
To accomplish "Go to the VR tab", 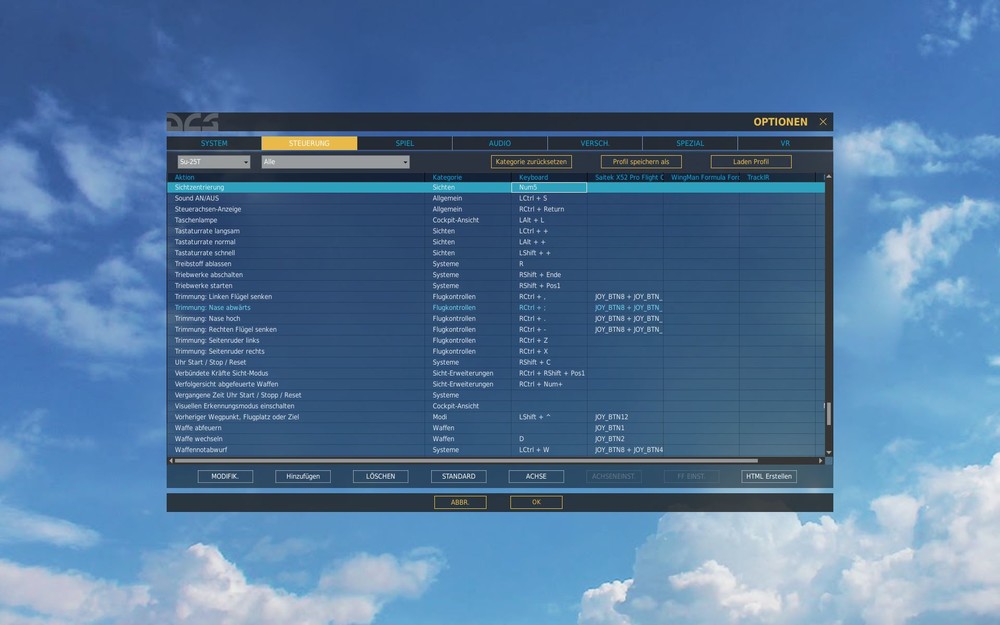I will [785, 143].
